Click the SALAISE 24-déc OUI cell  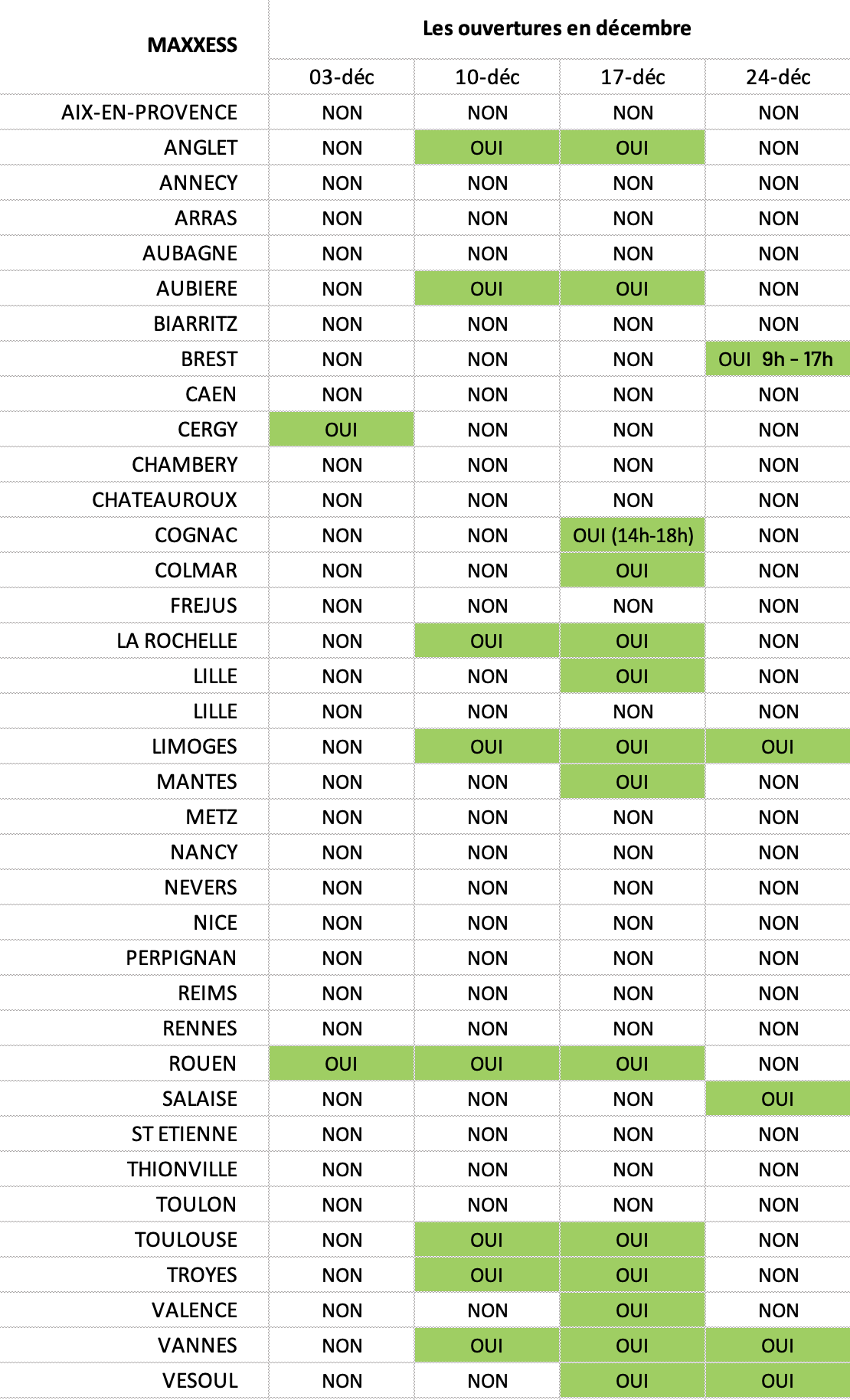click(x=778, y=1098)
